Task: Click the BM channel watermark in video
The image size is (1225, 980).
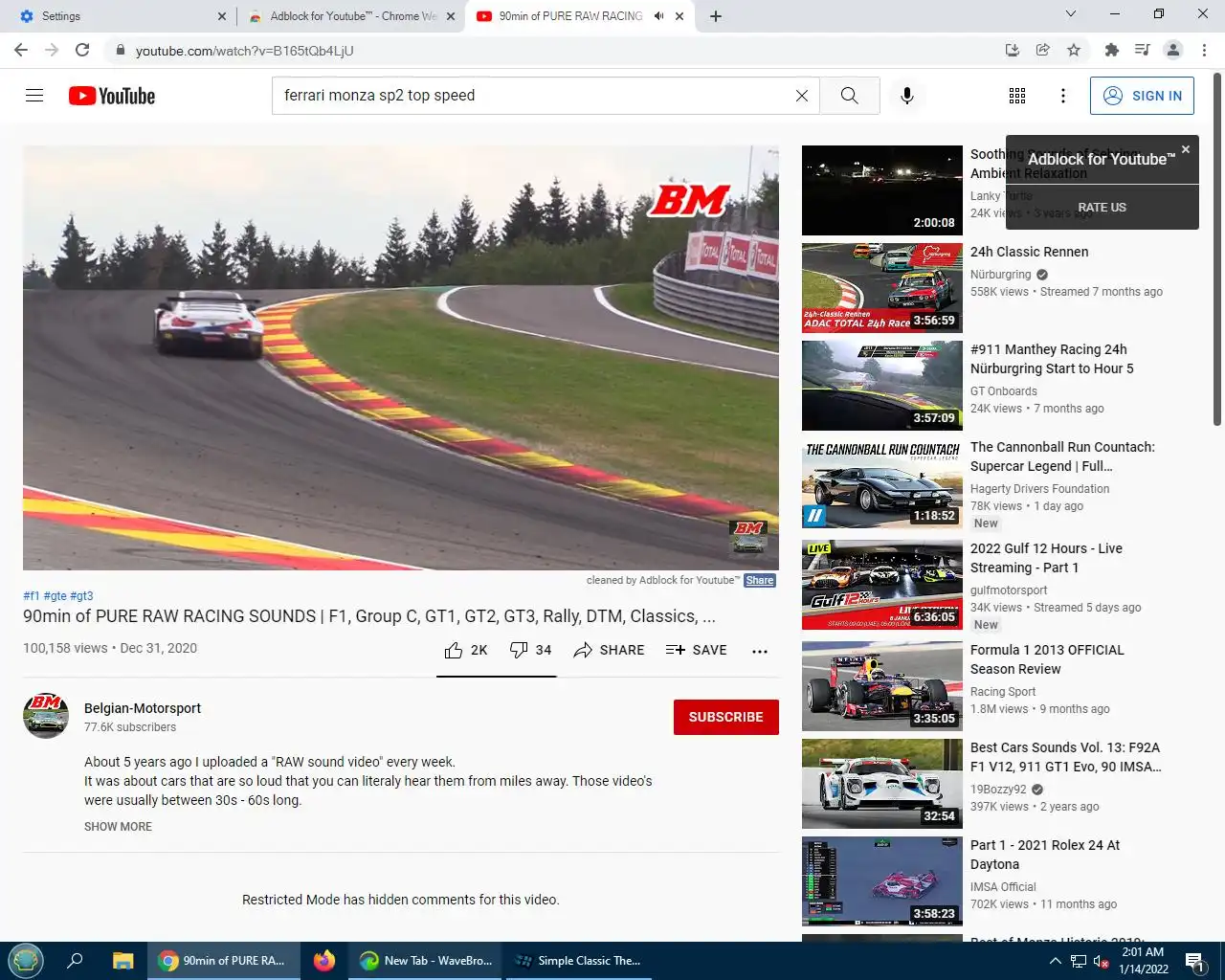Action: coord(748,538)
